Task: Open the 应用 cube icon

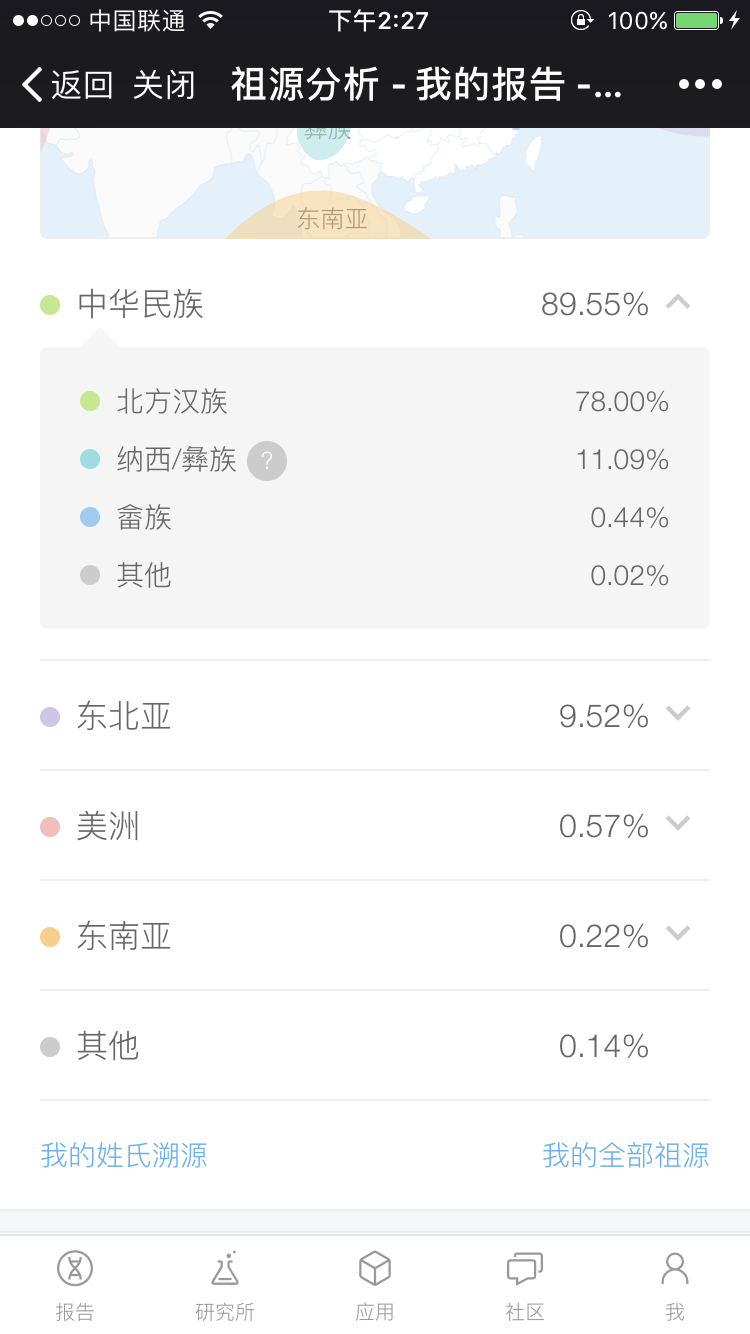Action: (375, 1270)
